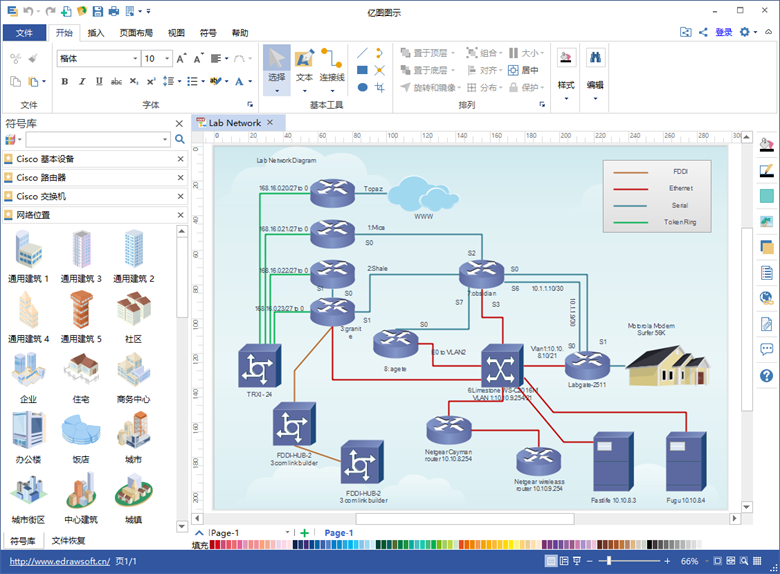Select the 住宅 house symbol

tap(81, 378)
